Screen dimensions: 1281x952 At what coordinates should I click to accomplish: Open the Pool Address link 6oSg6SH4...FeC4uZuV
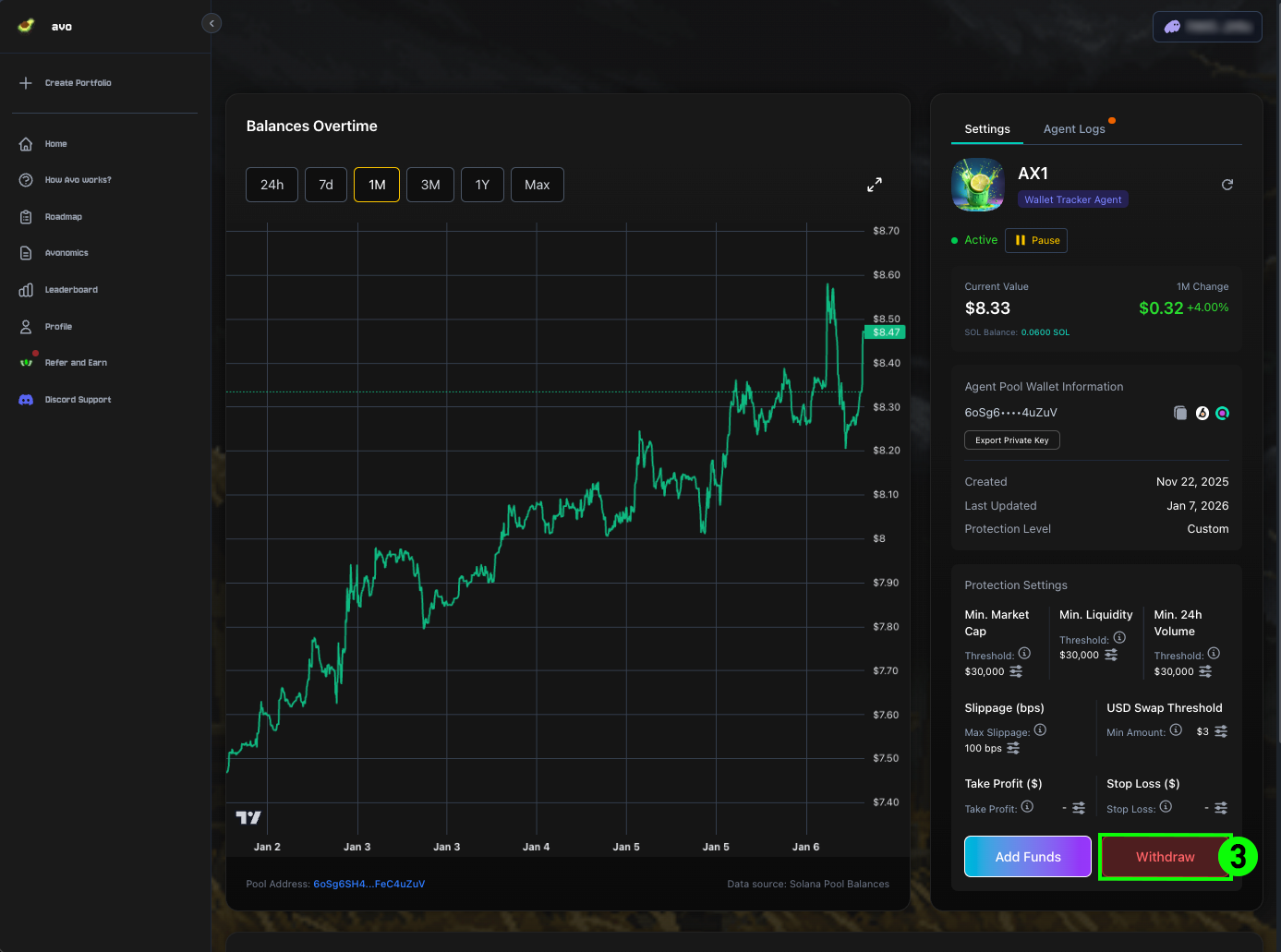click(369, 884)
